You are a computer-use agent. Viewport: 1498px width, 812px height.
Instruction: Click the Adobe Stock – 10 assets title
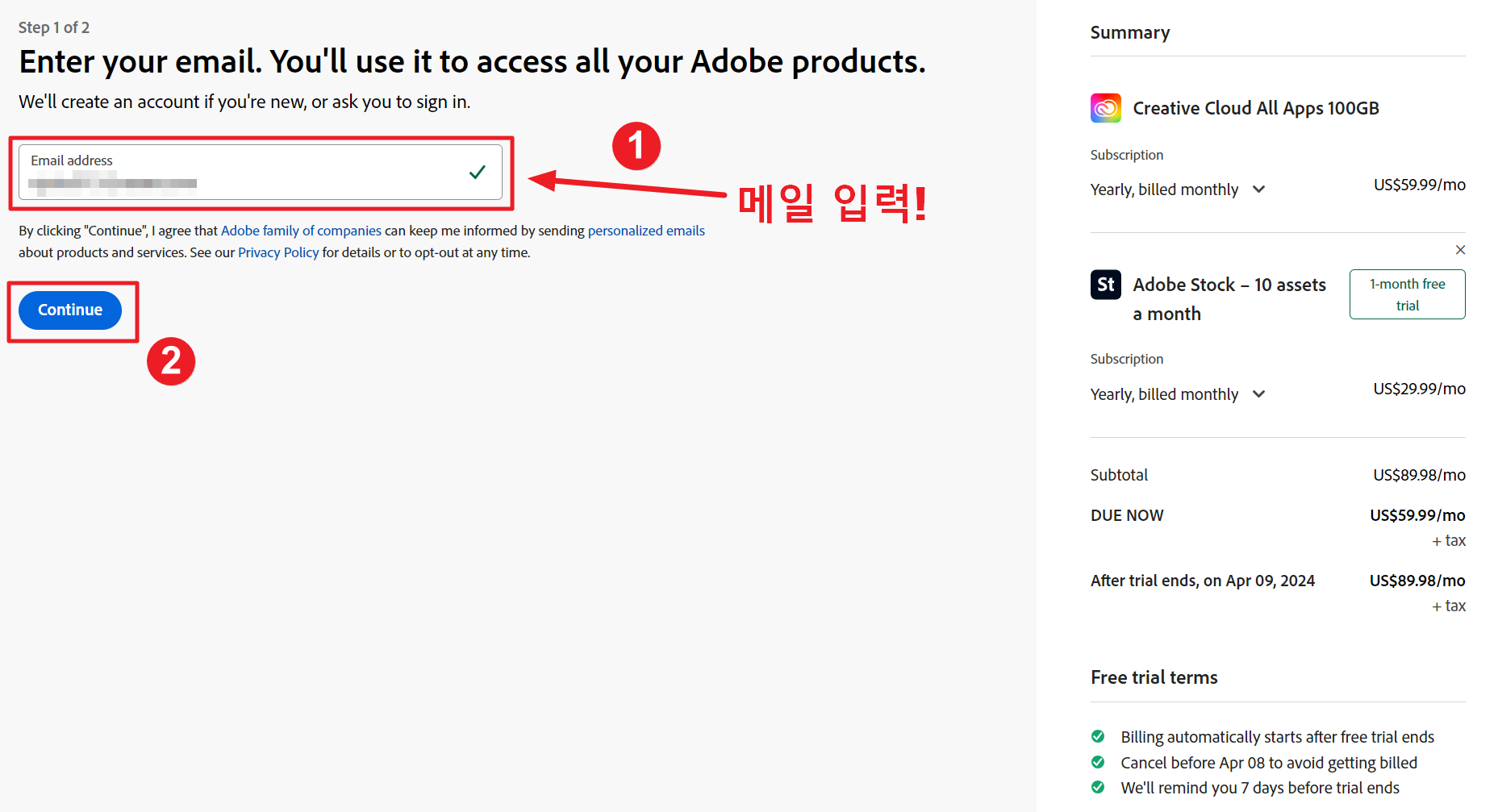tap(1229, 299)
